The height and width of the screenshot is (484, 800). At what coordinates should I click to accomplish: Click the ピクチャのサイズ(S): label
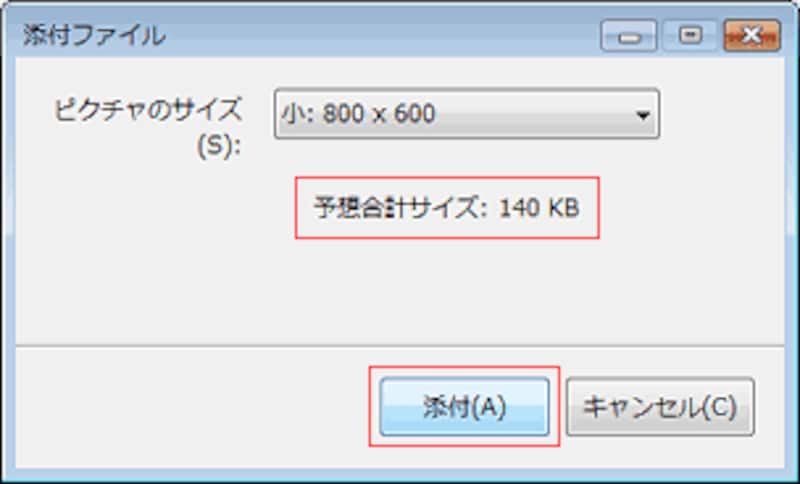coord(148,129)
